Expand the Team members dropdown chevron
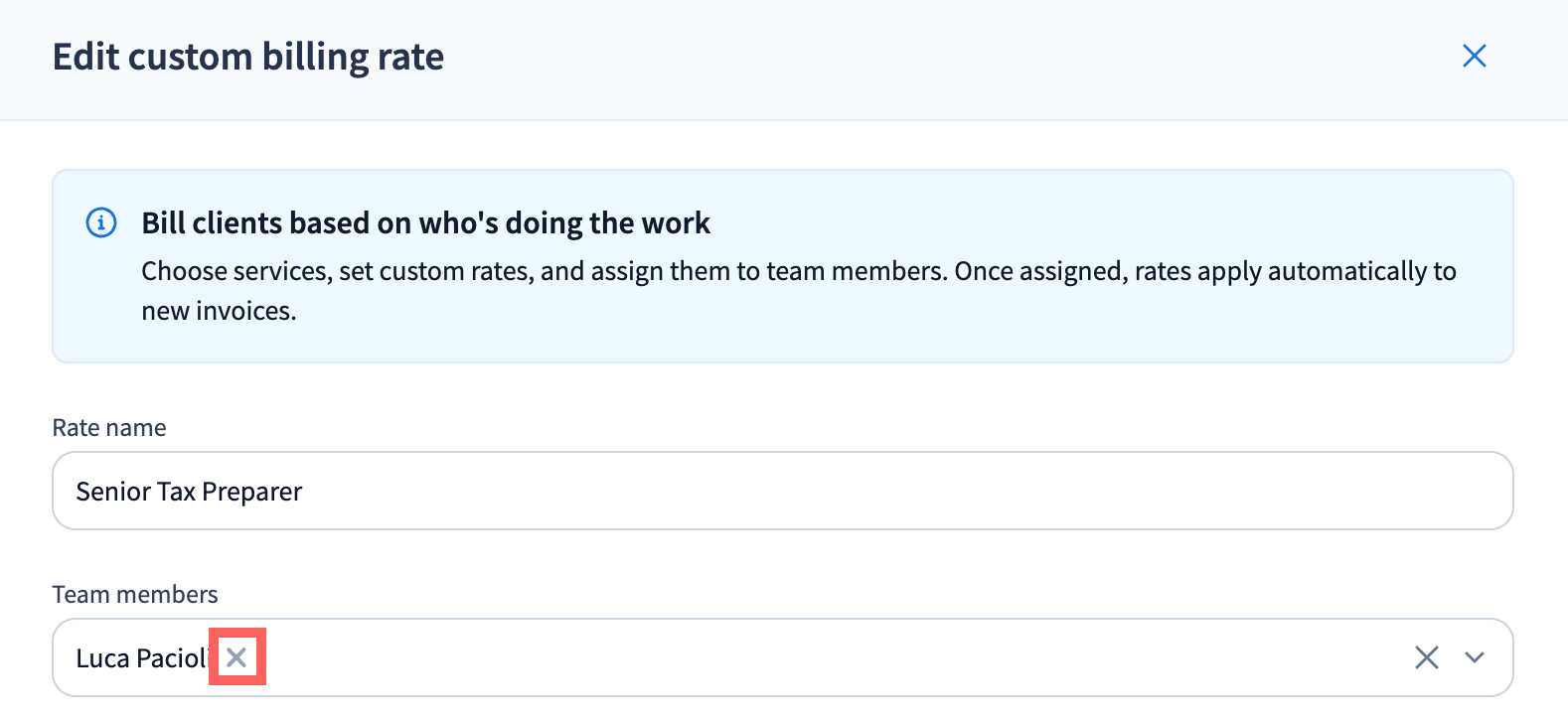This screenshot has width=1568, height=719. [x=1475, y=657]
